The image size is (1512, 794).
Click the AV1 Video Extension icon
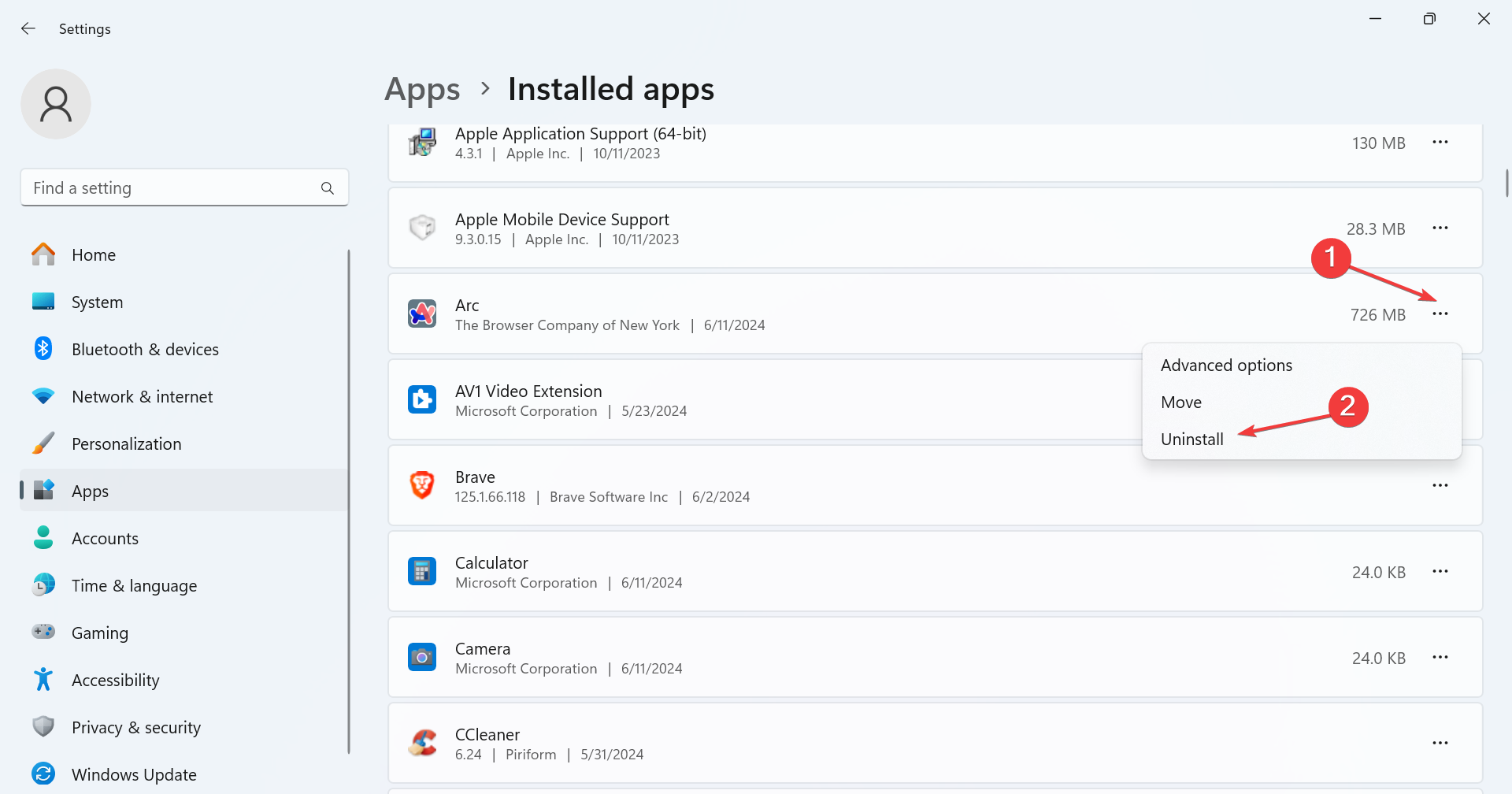422,399
